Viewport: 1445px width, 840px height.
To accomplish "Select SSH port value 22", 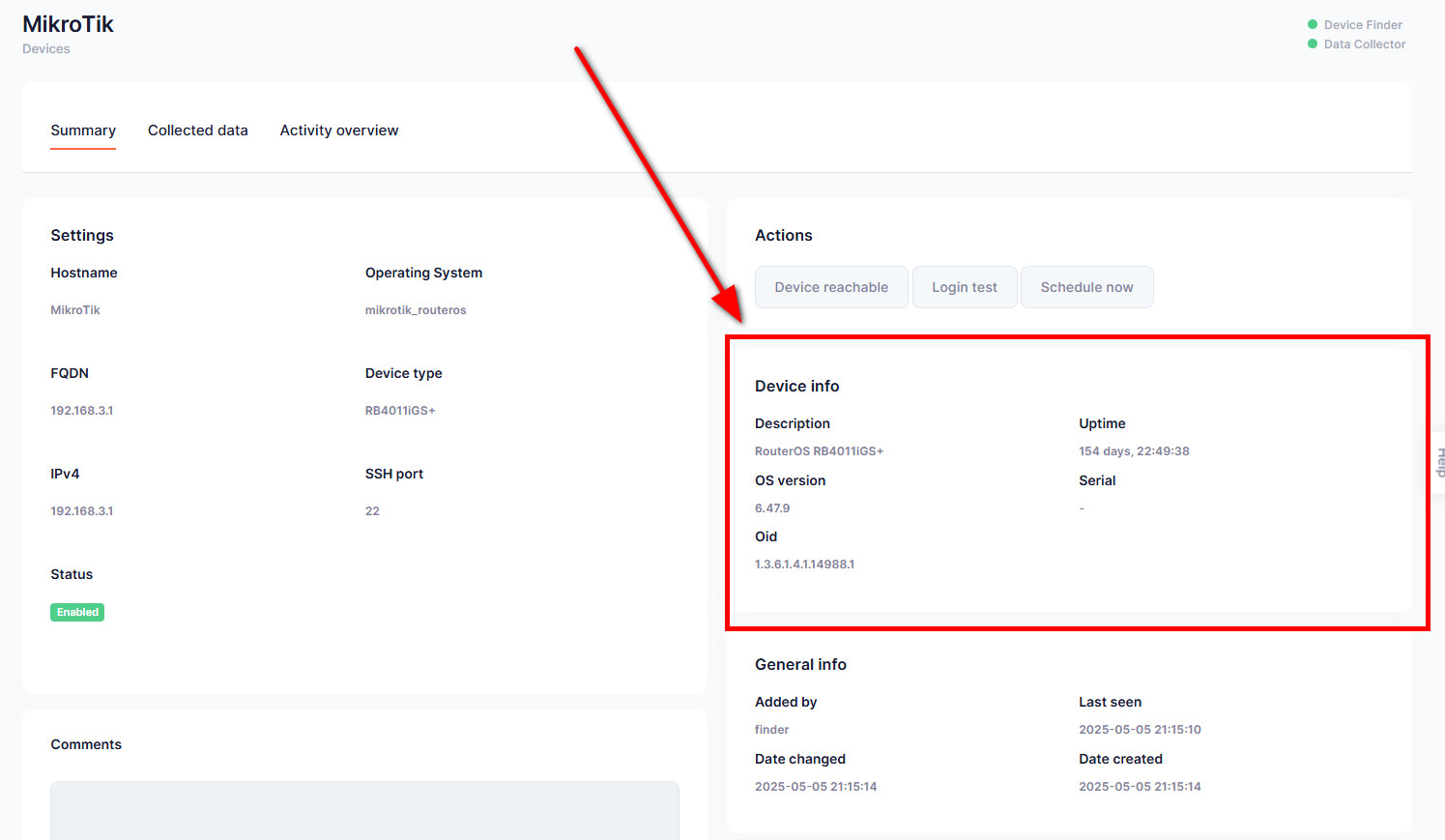I will [372, 511].
